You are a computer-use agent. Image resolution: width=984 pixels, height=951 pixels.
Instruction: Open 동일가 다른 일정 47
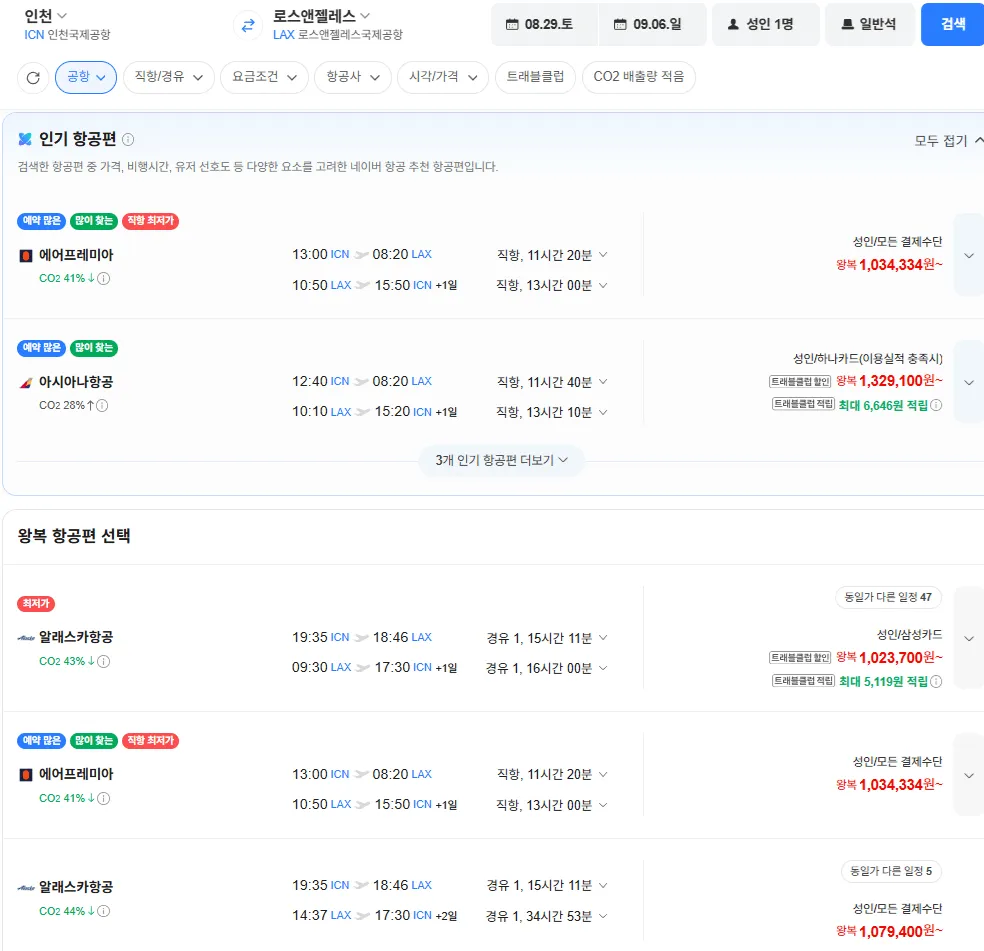[888, 597]
